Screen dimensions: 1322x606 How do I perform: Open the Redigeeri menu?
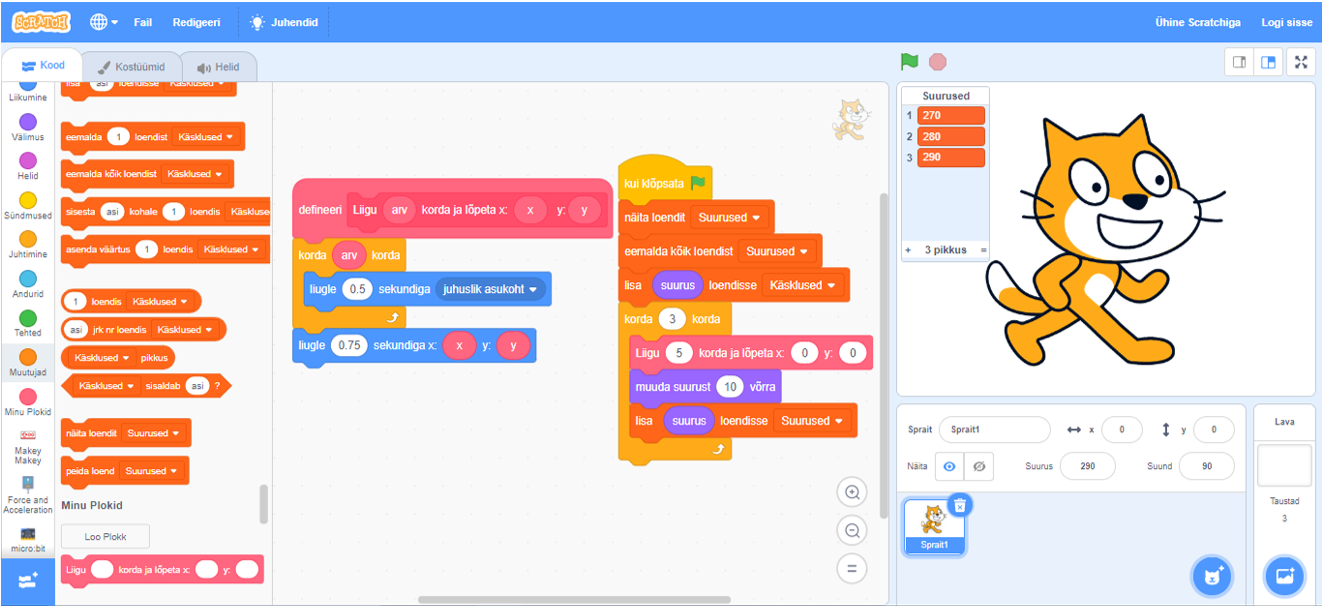click(196, 22)
